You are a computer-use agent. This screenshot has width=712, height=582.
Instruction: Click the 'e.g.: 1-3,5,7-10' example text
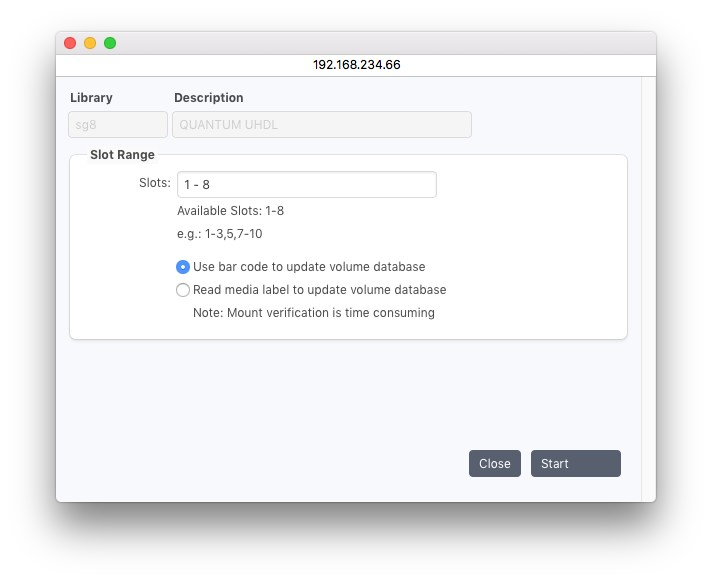click(219, 234)
